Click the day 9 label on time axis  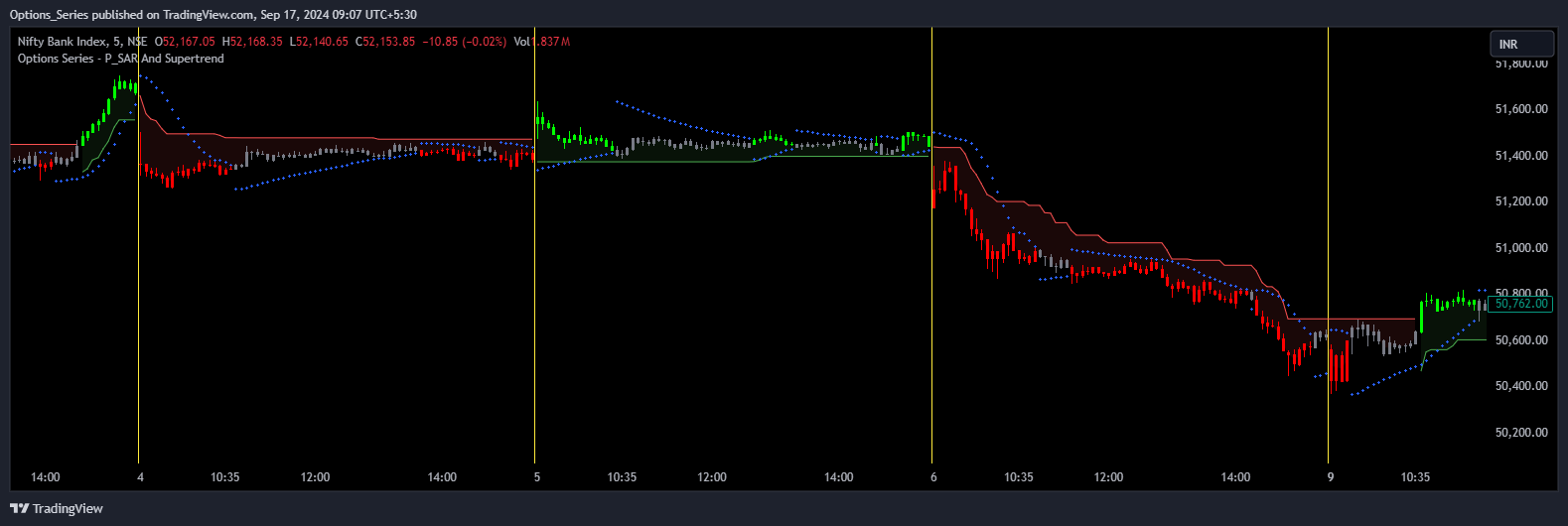[1330, 477]
